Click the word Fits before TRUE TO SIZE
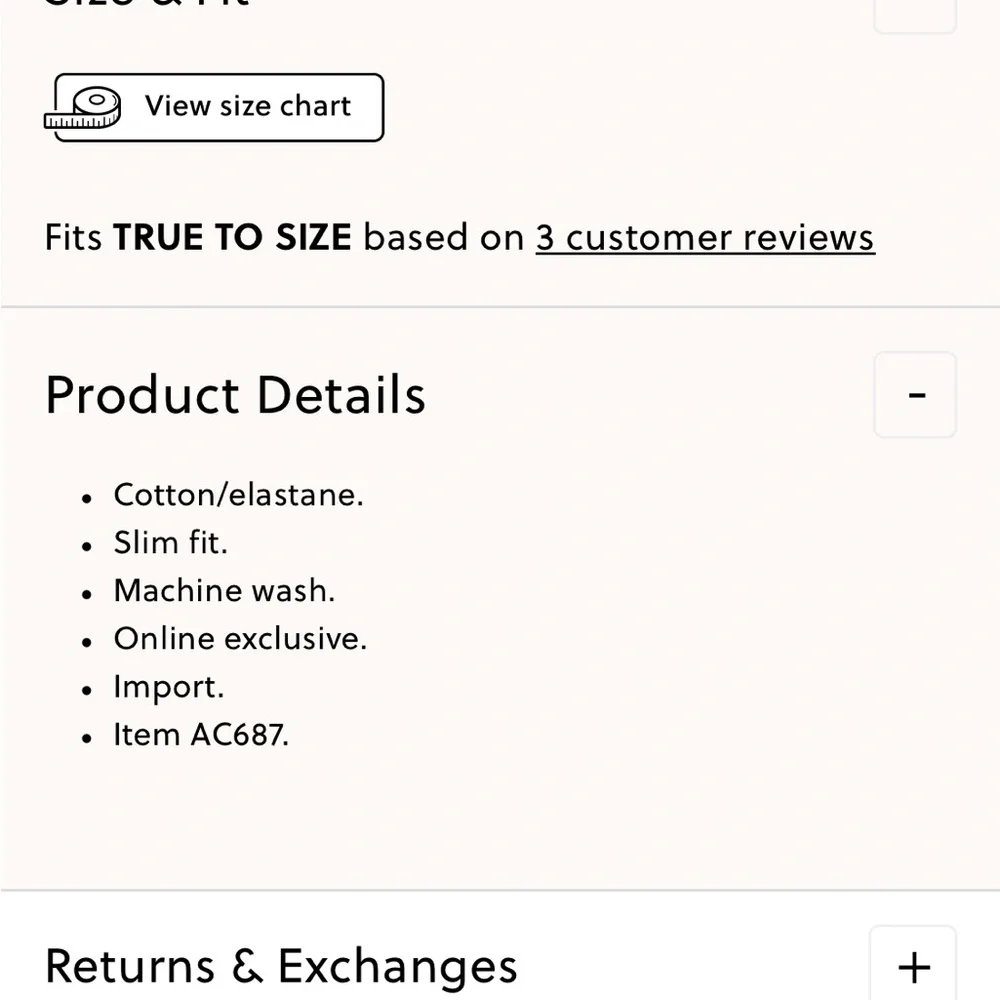 point(73,238)
